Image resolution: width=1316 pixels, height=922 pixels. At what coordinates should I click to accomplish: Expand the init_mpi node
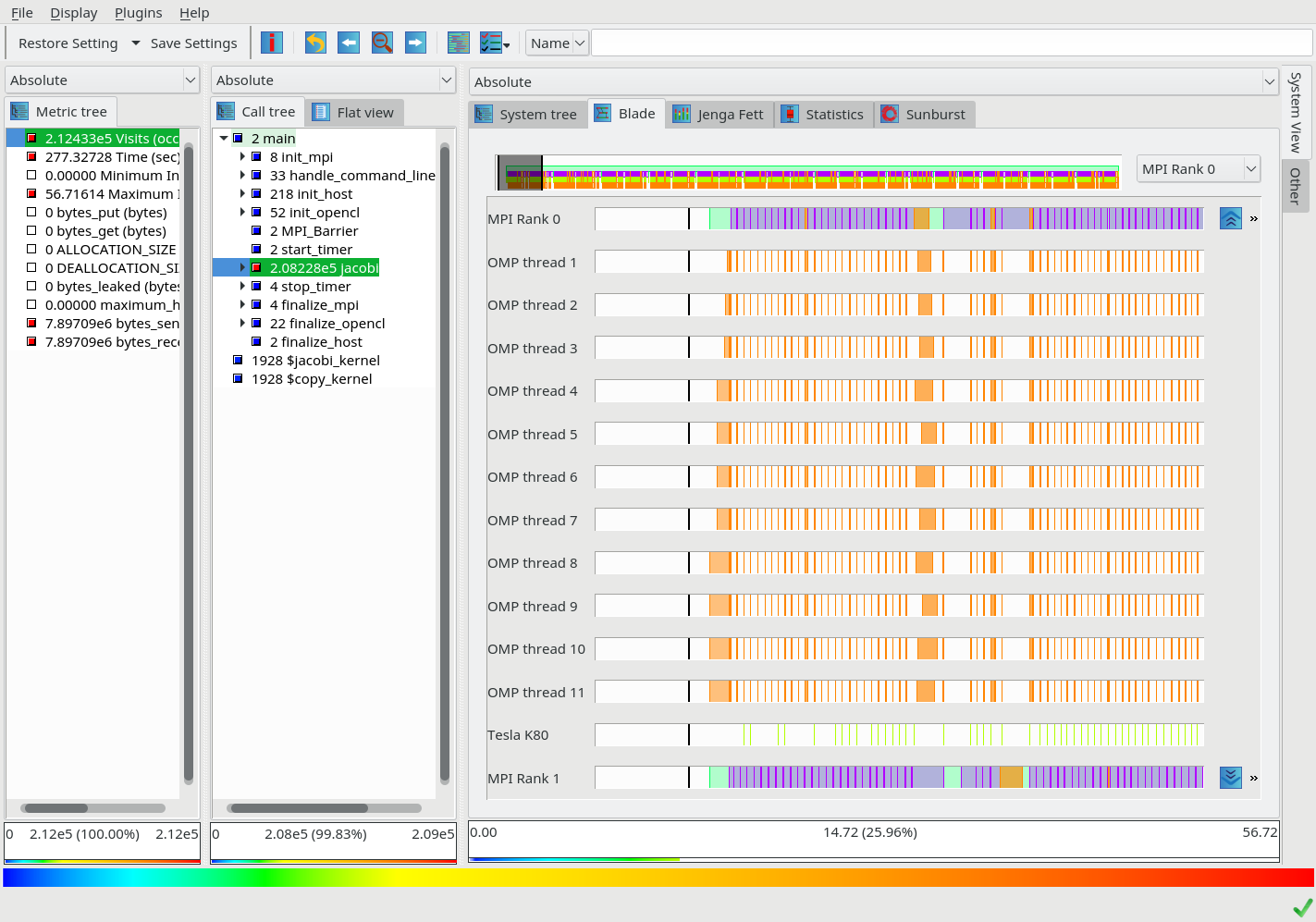click(x=242, y=156)
